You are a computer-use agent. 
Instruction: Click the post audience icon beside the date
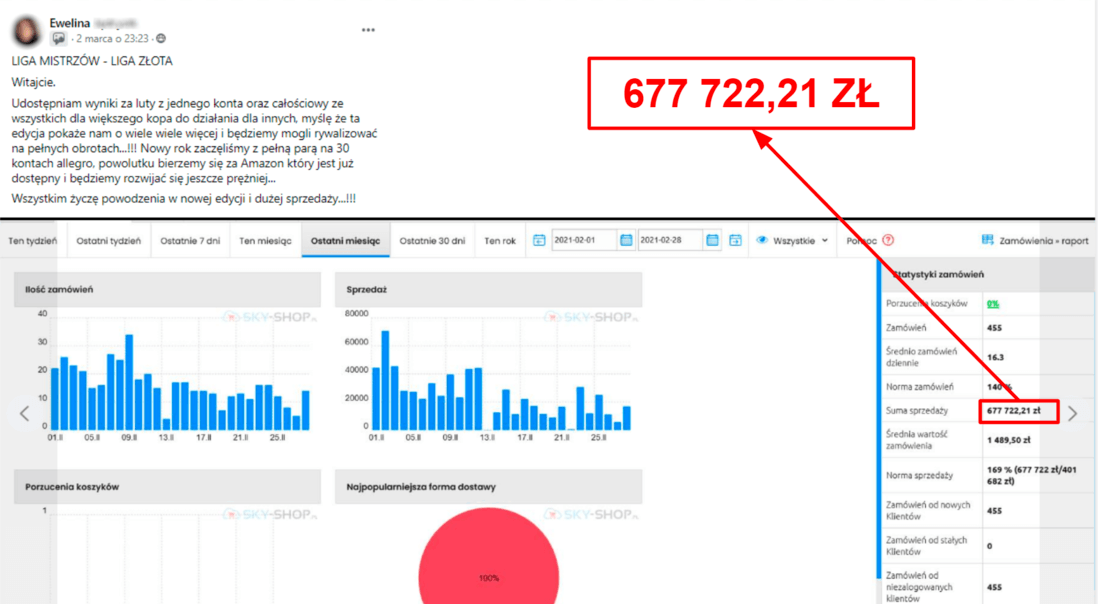(x=162, y=39)
